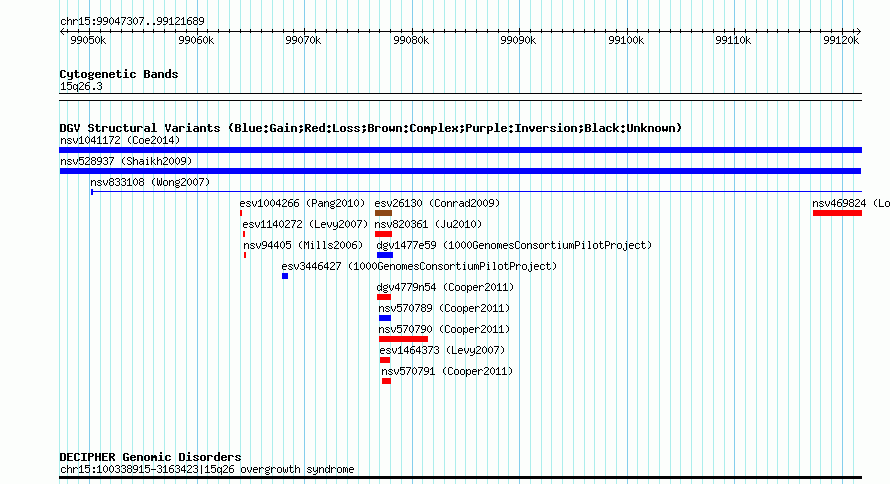Click the esv3446427 1000GenomesConsortiumPilotProject label
This screenshot has width=890, height=484.
419,266
